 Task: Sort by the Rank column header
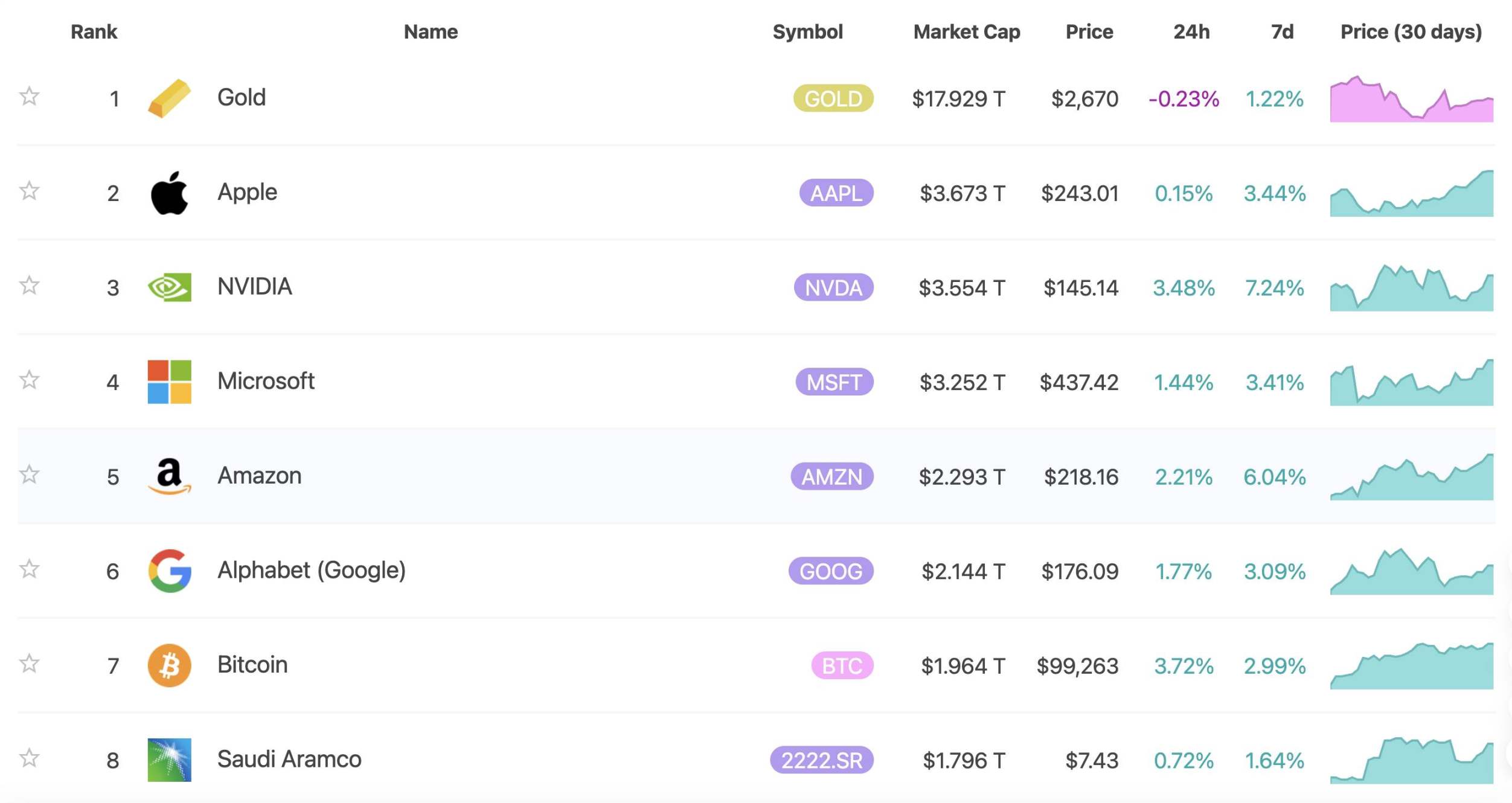coord(94,31)
